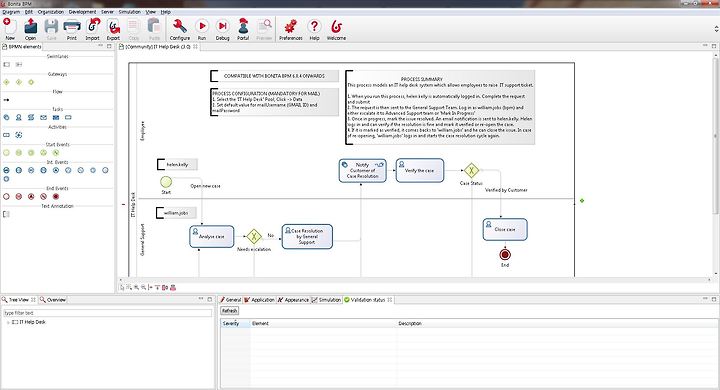Pick the first gateway icon in palette
The width and height of the screenshot is (720, 390).
[6, 82]
